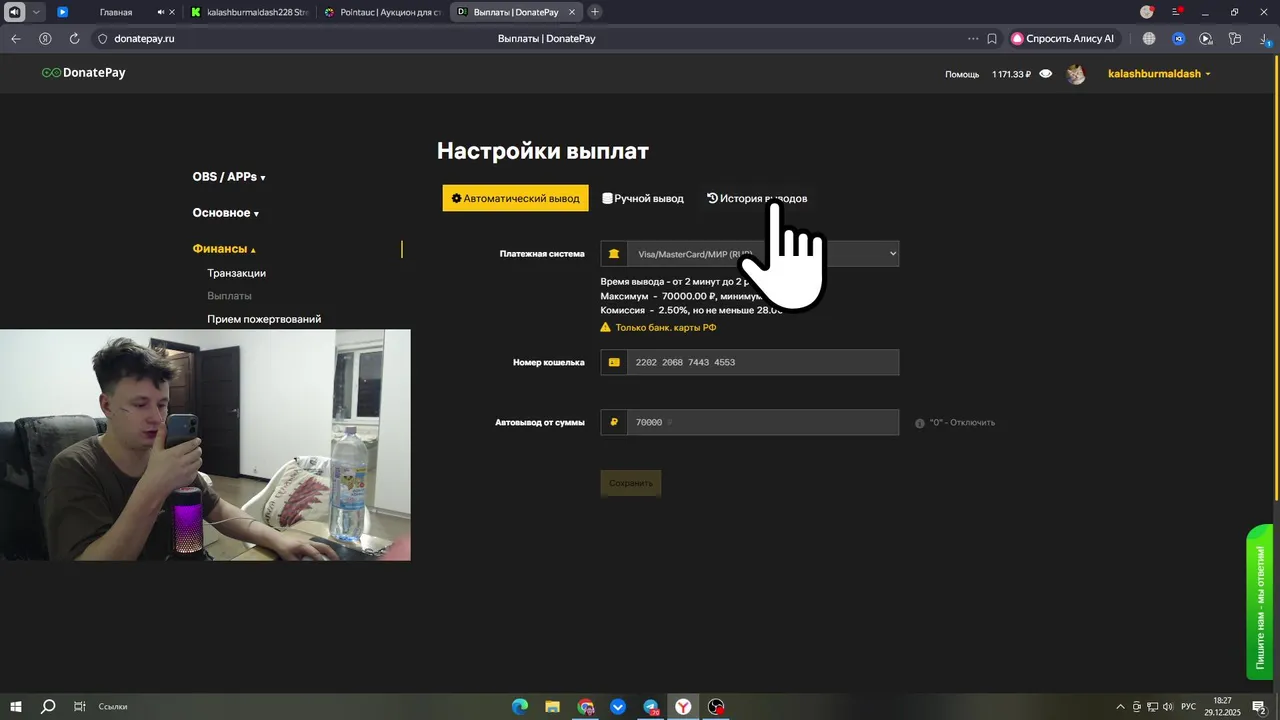This screenshot has width=1280, height=720.
Task: Click the warning icon by Только банк. карты РФ
Action: pyautogui.click(x=606, y=327)
